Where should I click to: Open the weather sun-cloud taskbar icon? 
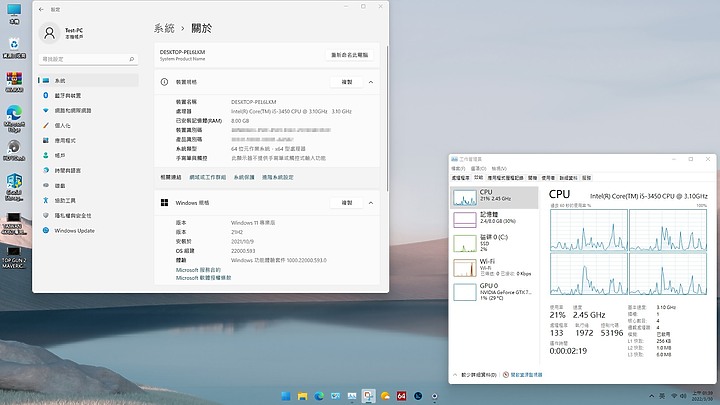[x=385, y=396]
